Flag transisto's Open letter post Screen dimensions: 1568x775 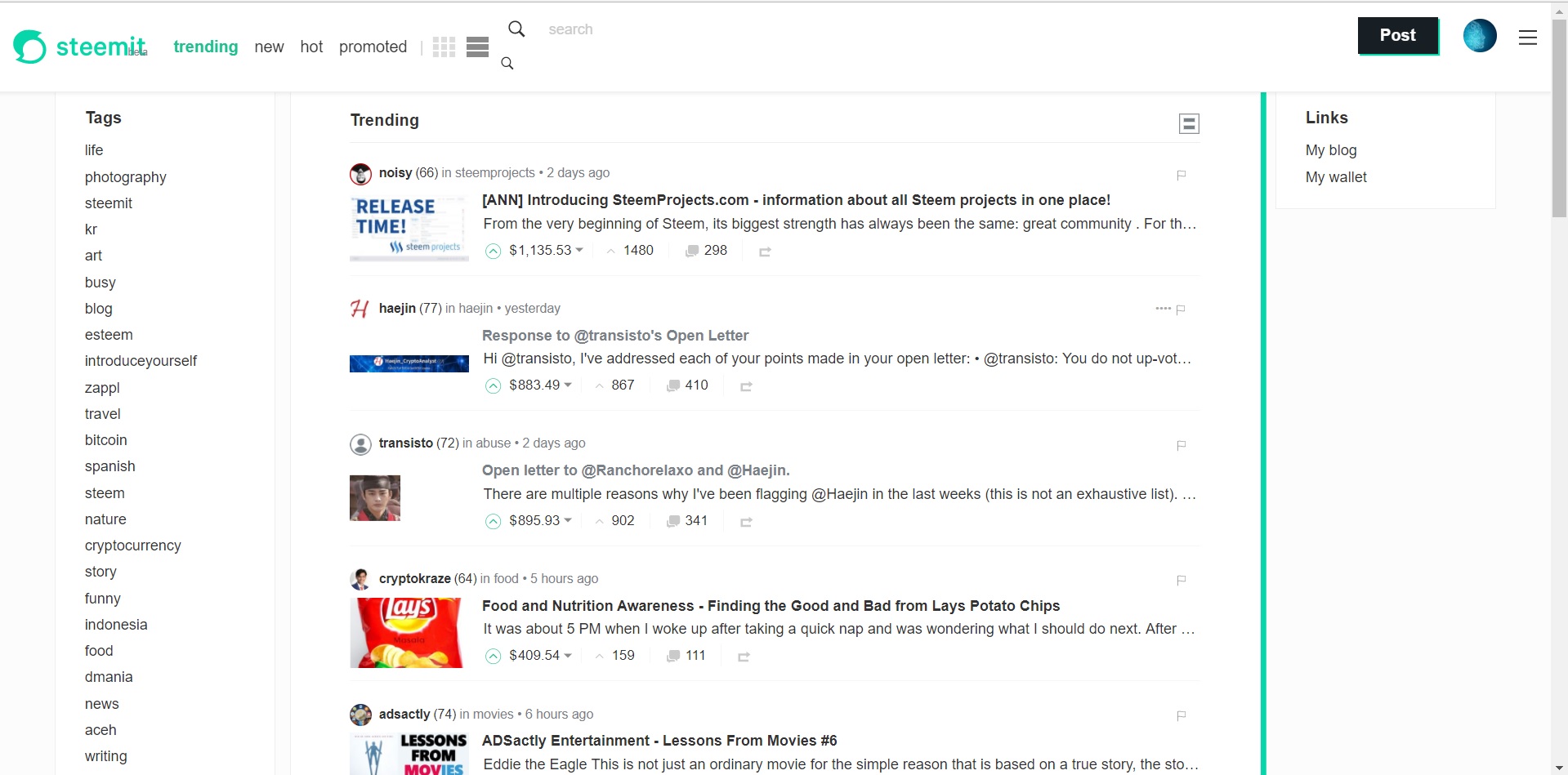pyautogui.click(x=1181, y=445)
